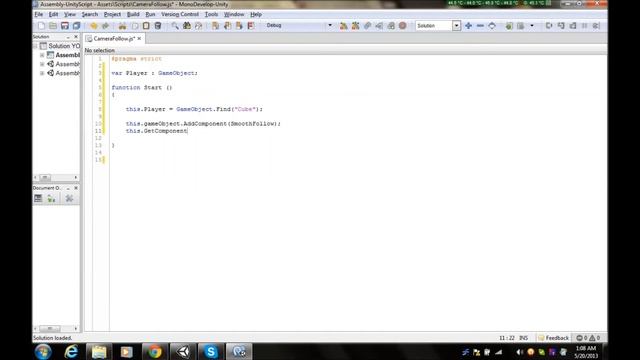Open dropdown arrow right of the green toolbar icon

pos(532,26)
